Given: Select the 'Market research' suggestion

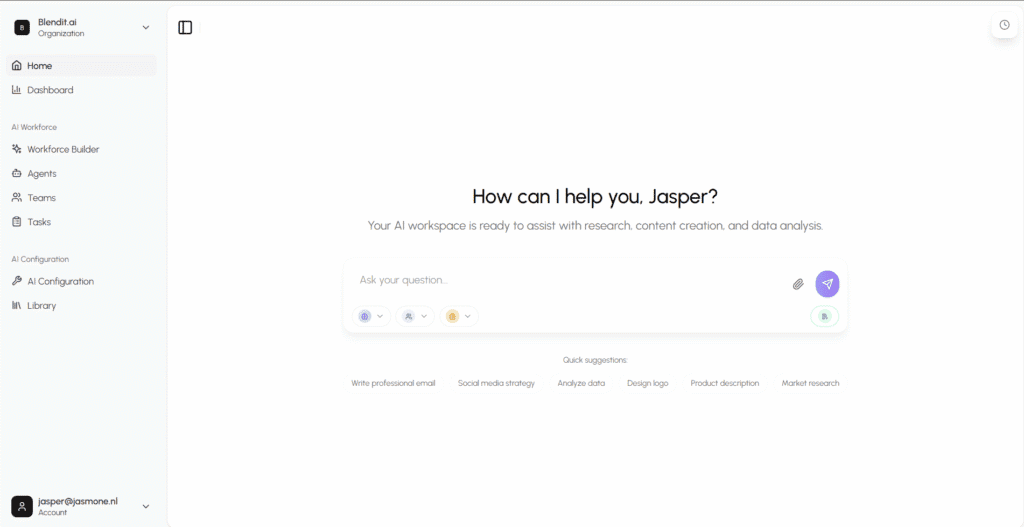Looking at the screenshot, I should coord(810,383).
